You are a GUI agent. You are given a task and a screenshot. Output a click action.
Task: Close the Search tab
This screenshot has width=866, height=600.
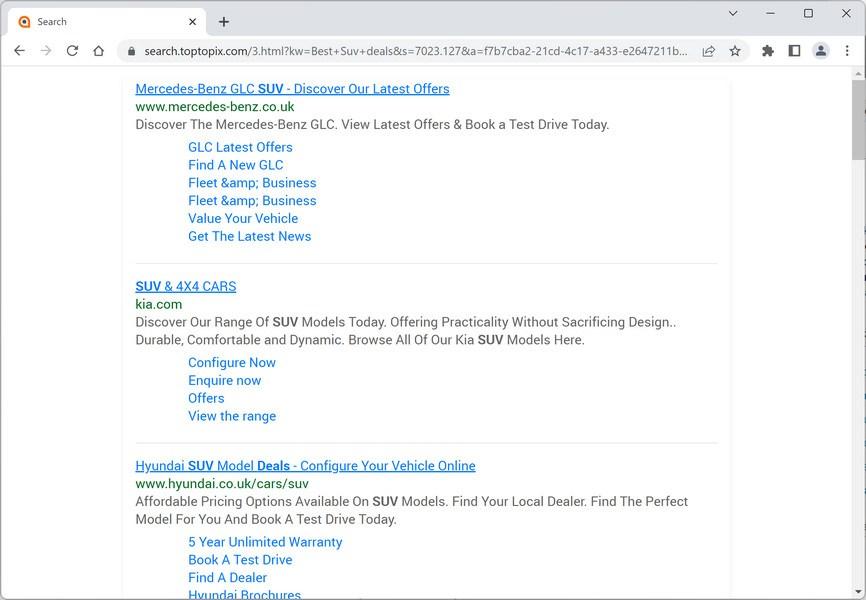192,22
